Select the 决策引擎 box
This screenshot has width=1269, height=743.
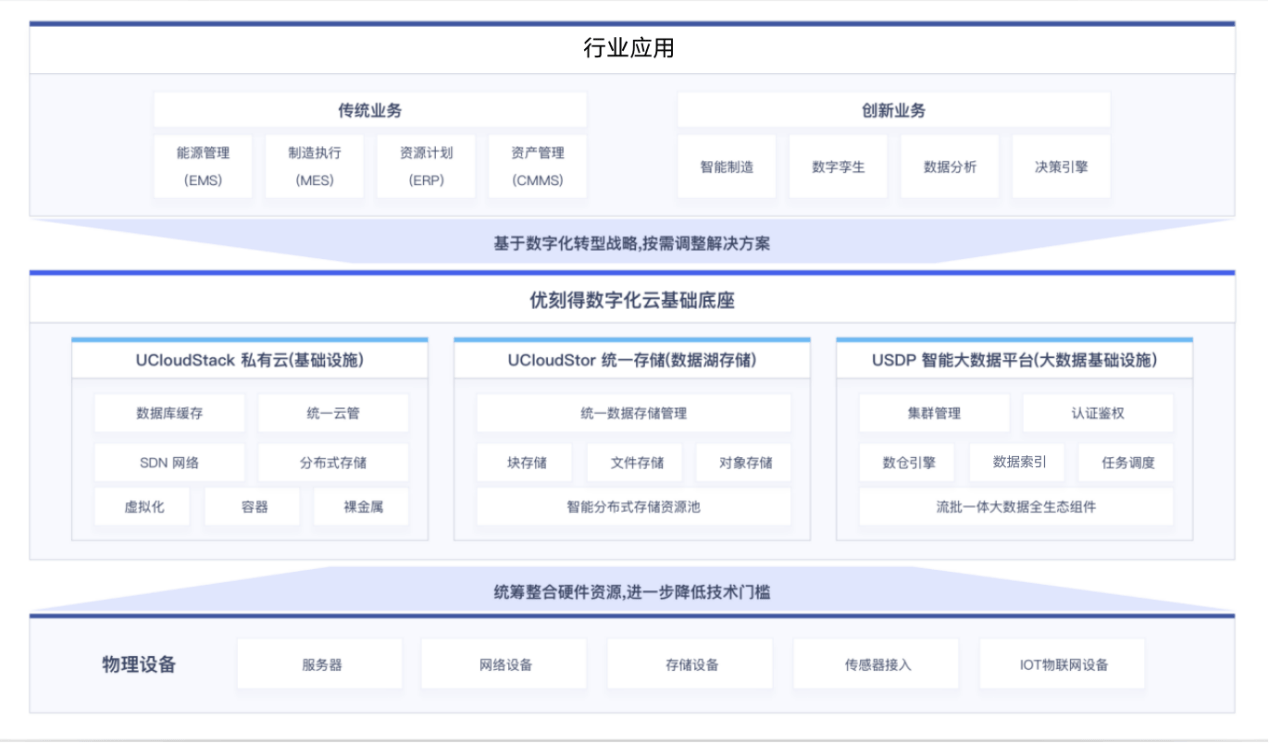coord(1061,166)
